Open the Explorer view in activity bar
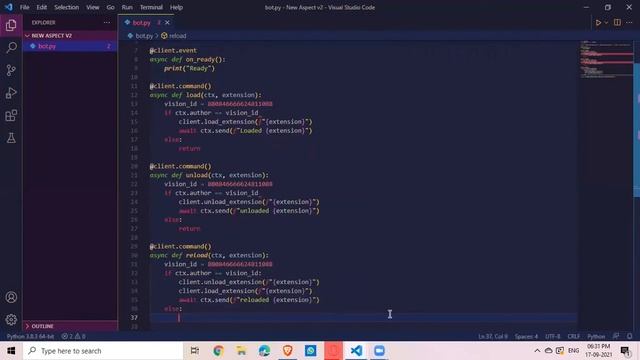640x360 pixels. [x=11, y=25]
